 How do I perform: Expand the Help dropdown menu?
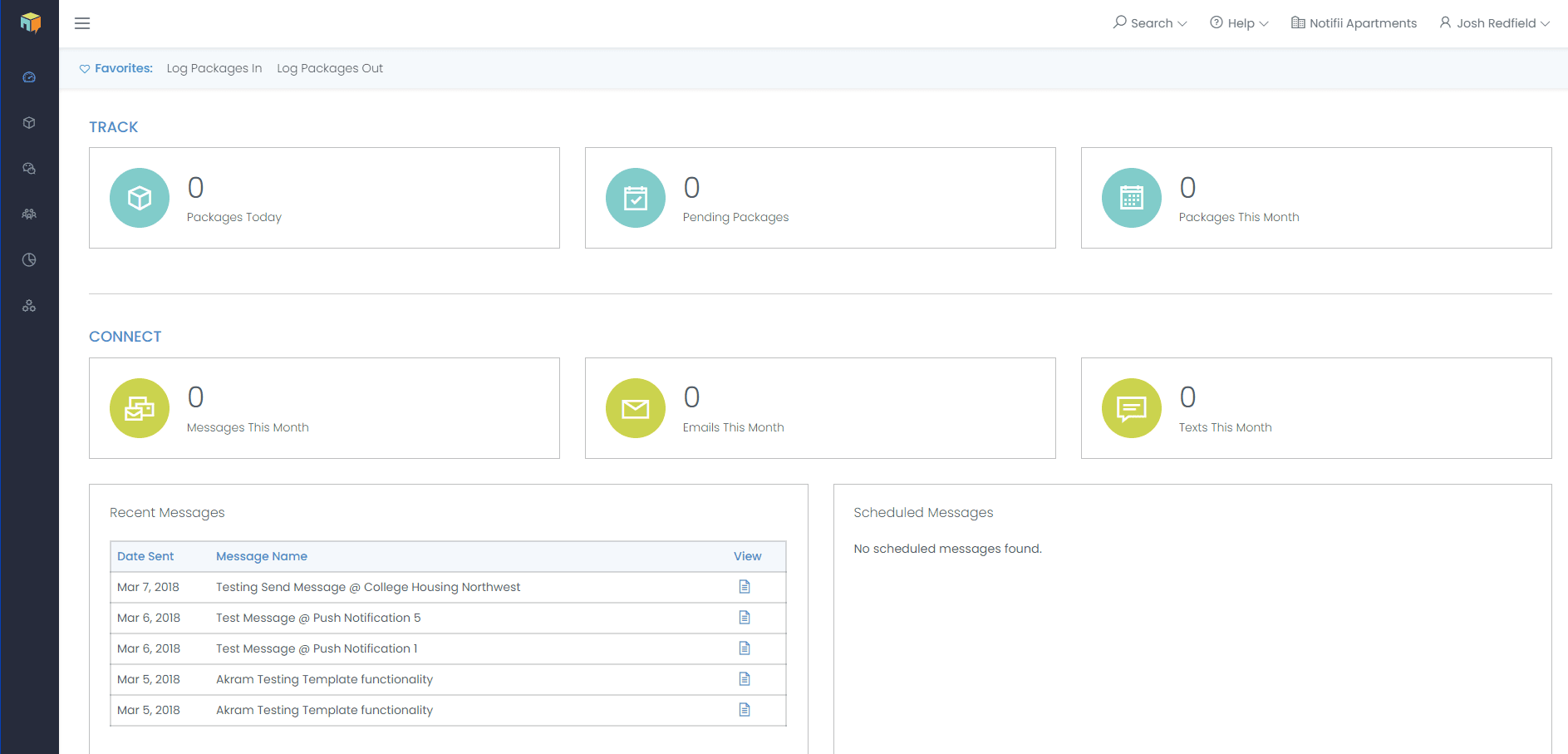pyautogui.click(x=1239, y=23)
